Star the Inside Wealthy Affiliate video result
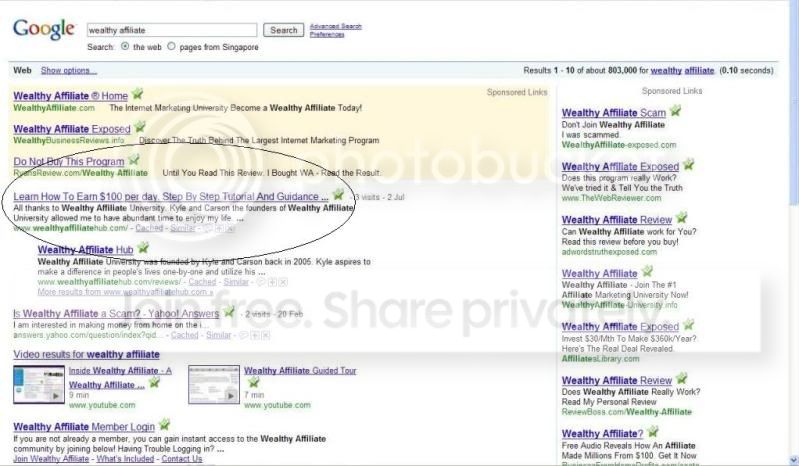This screenshot has height=466, width=799. [154, 383]
